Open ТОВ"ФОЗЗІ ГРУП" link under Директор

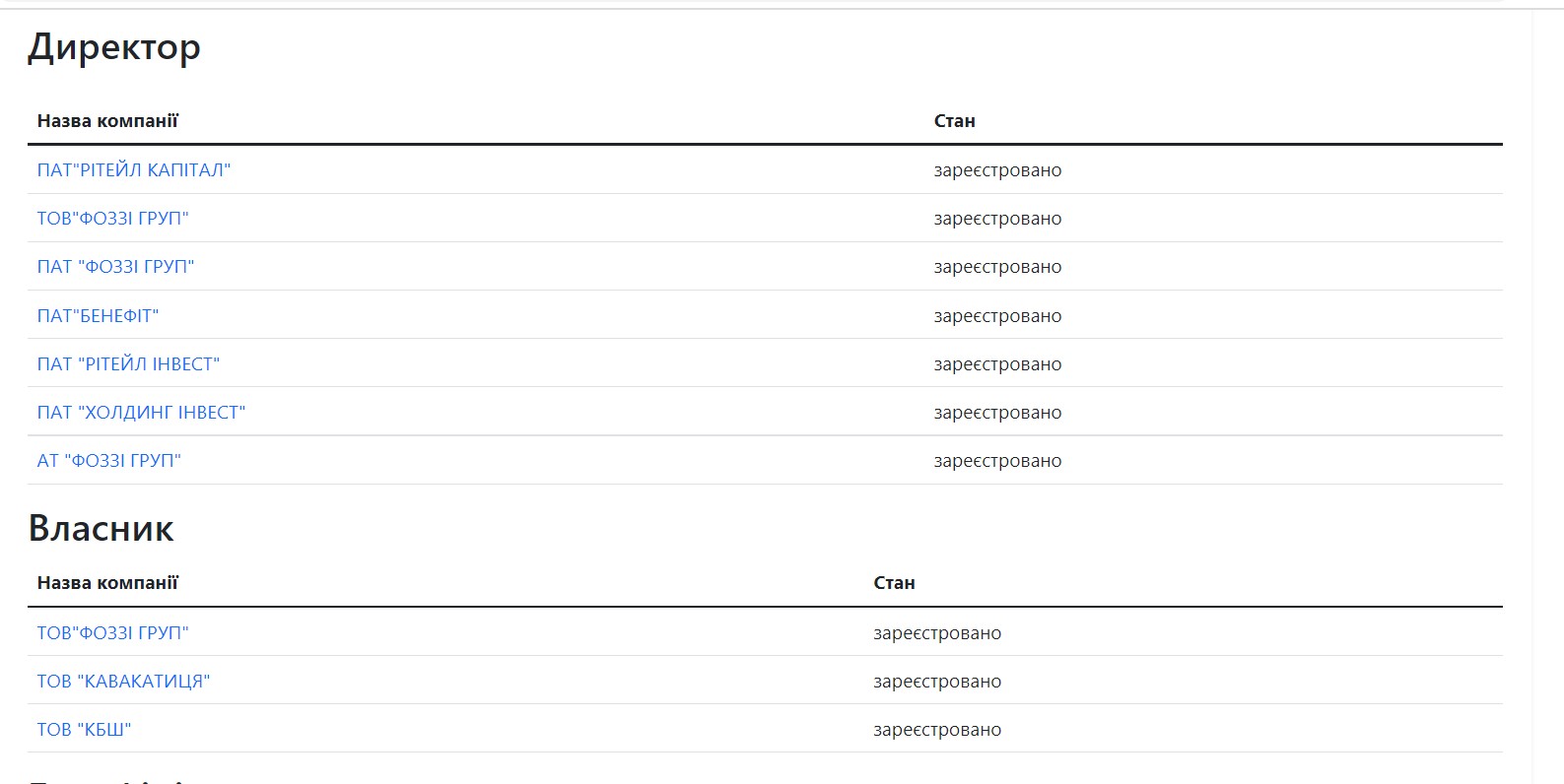[x=112, y=219]
